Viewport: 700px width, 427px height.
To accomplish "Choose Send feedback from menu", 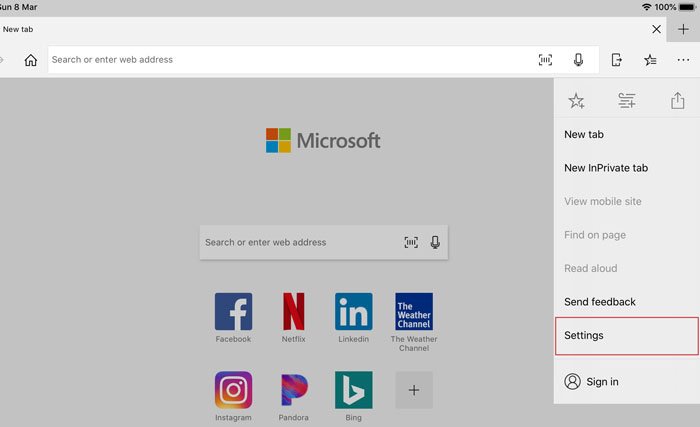I will [x=627, y=302].
